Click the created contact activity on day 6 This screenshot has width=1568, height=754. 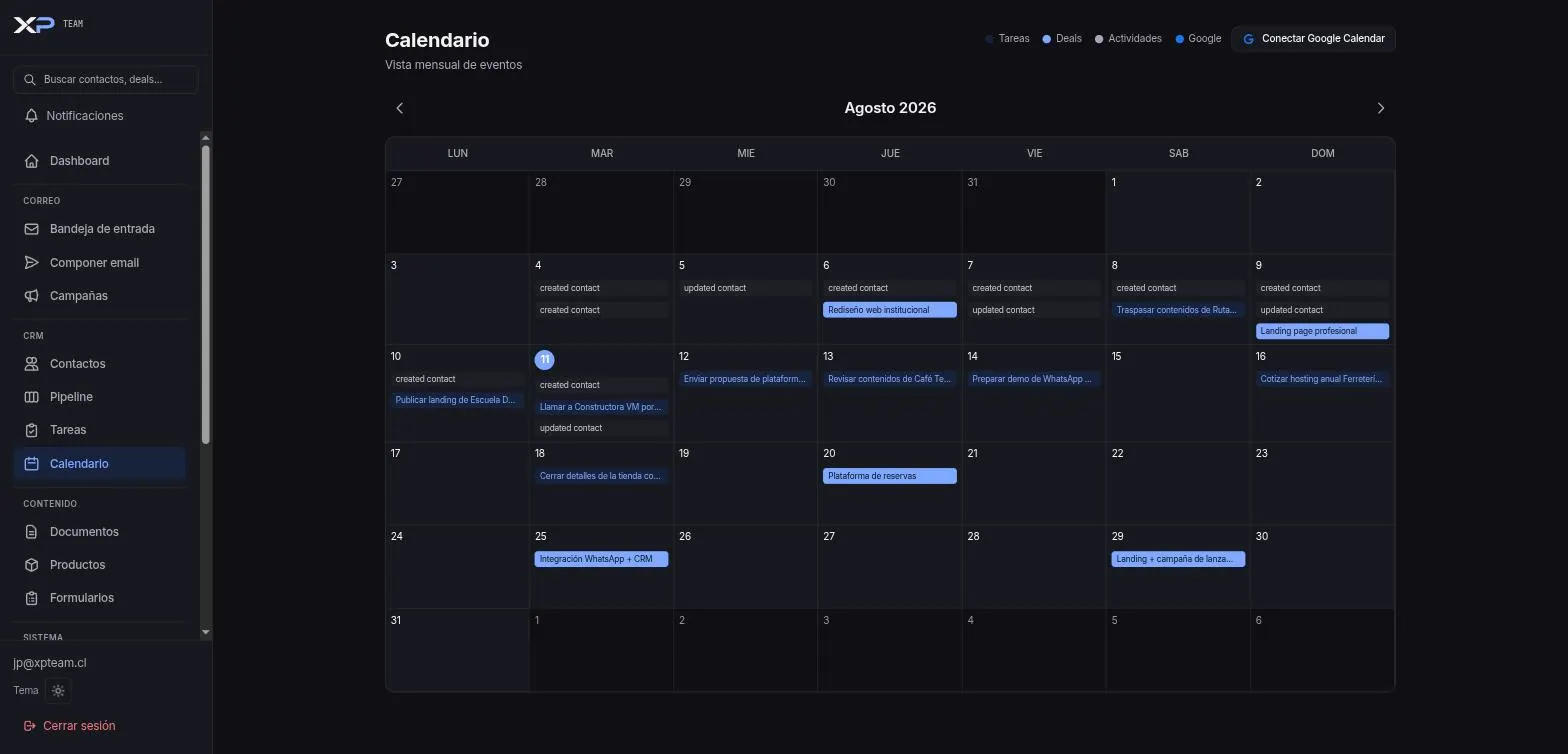(x=890, y=288)
